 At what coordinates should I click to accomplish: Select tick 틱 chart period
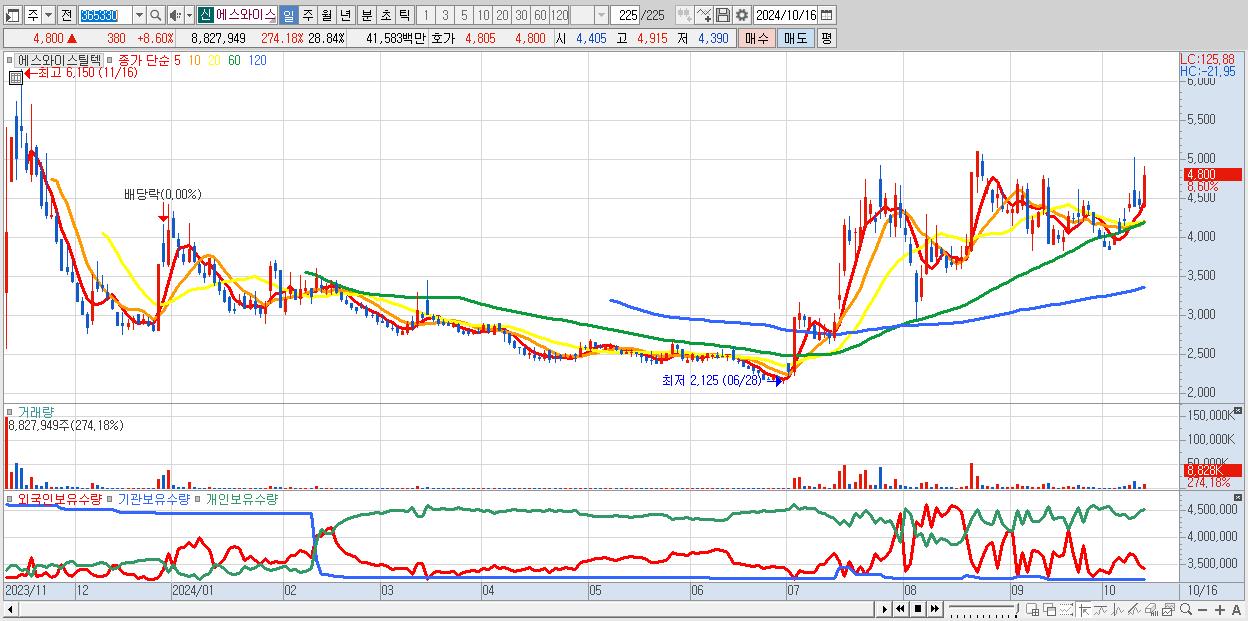coord(404,15)
